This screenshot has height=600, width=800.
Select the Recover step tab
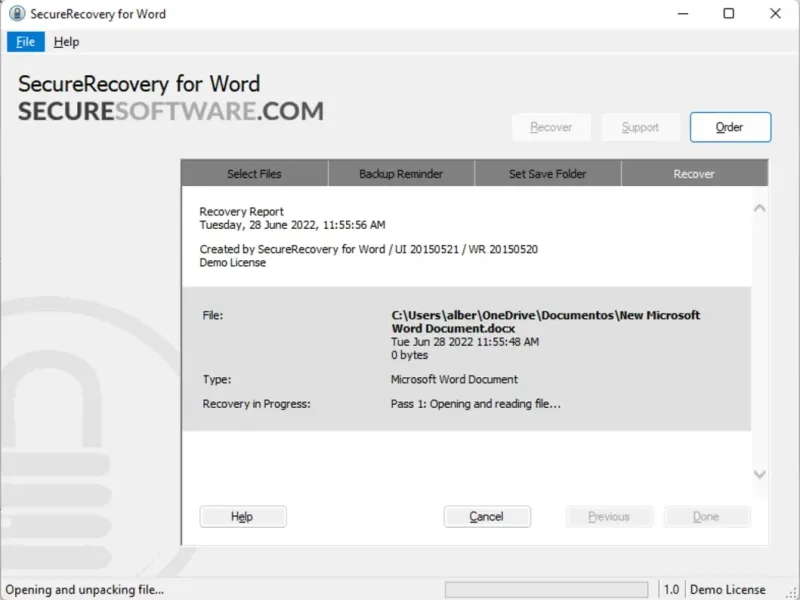point(694,173)
